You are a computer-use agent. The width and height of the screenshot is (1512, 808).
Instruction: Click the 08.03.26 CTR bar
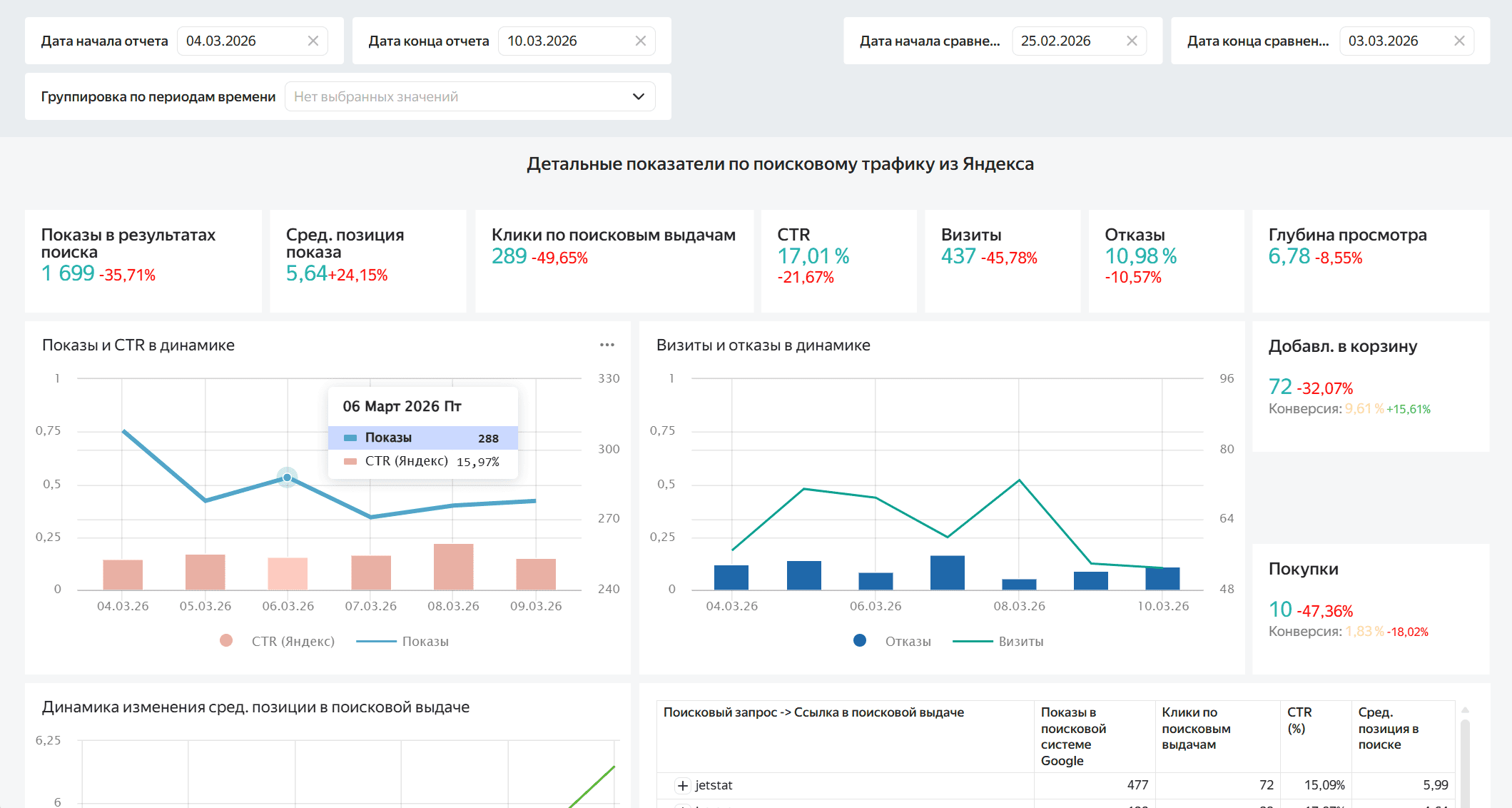[x=453, y=567]
